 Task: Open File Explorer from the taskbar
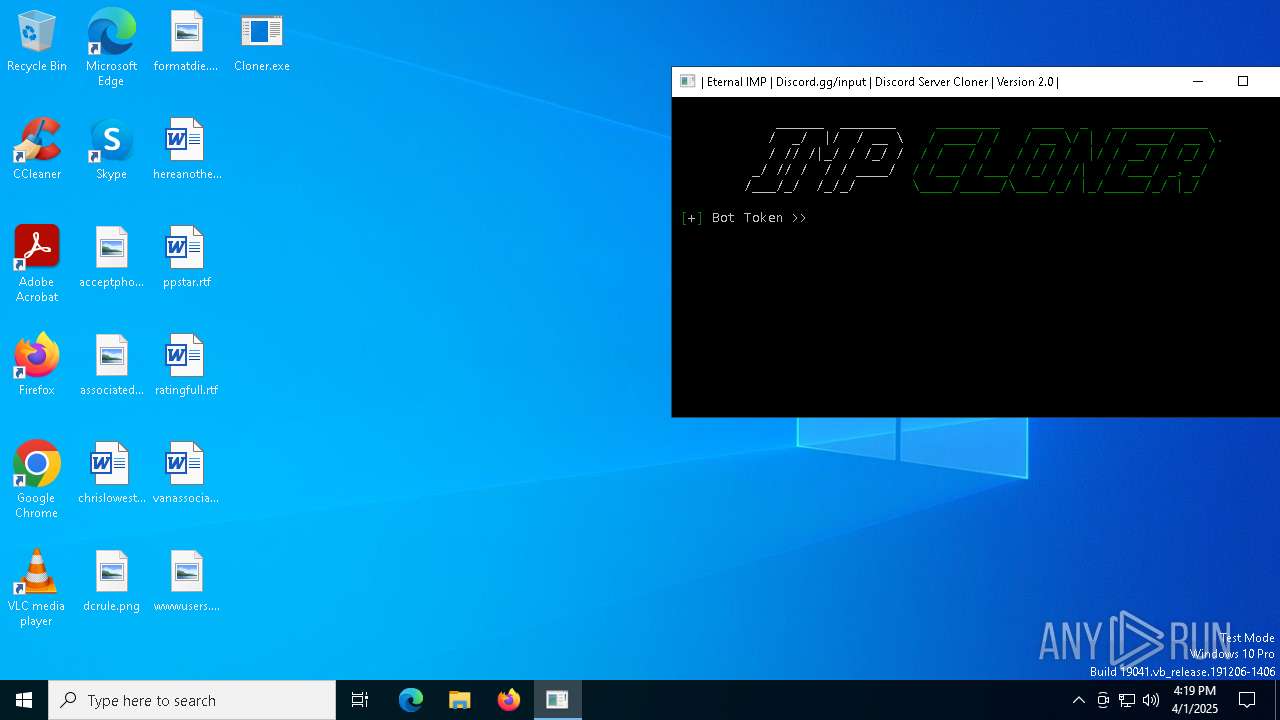point(459,700)
